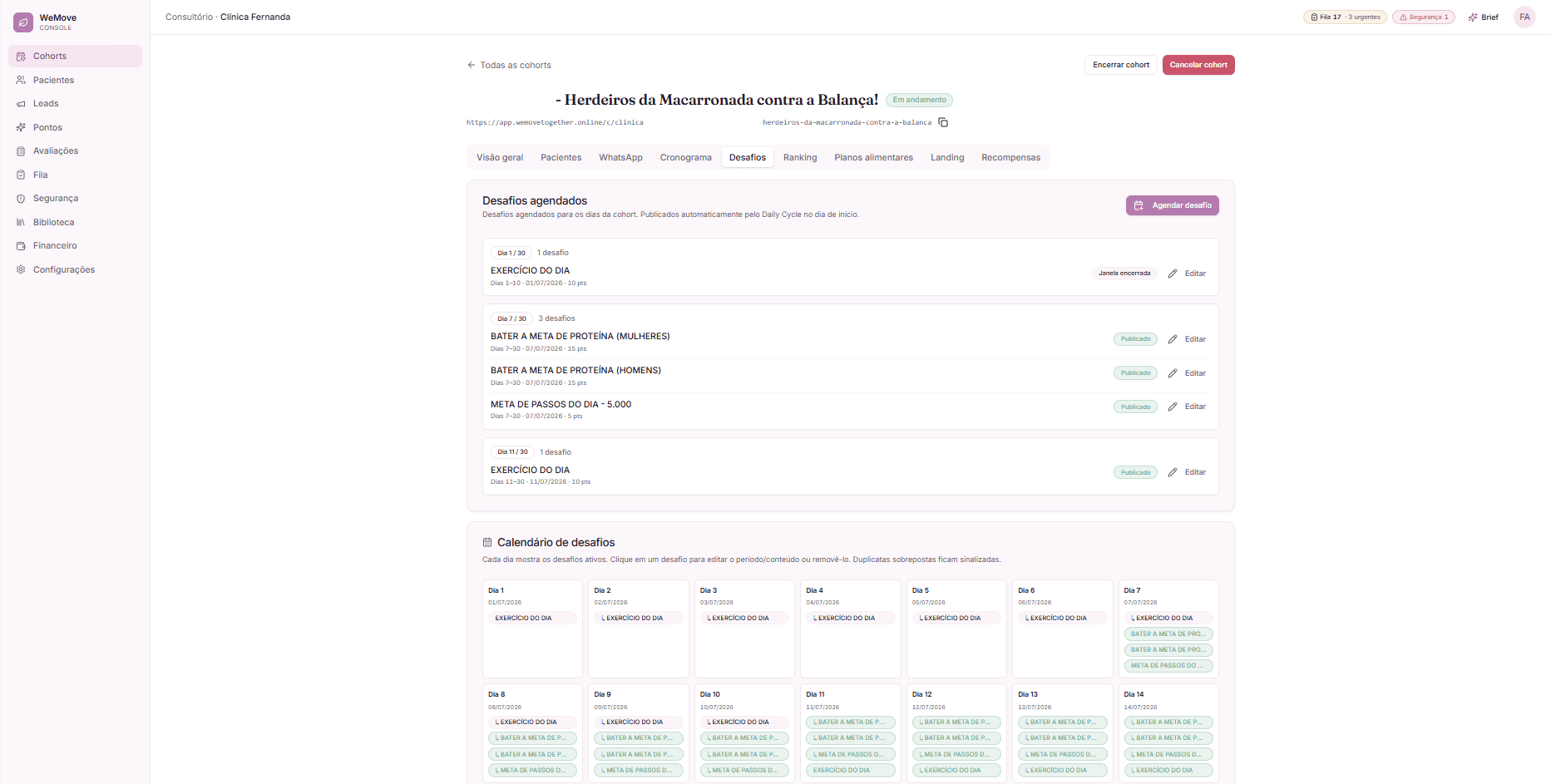
Task: Click the Segurança 1 alert badge
Action: tap(1424, 17)
